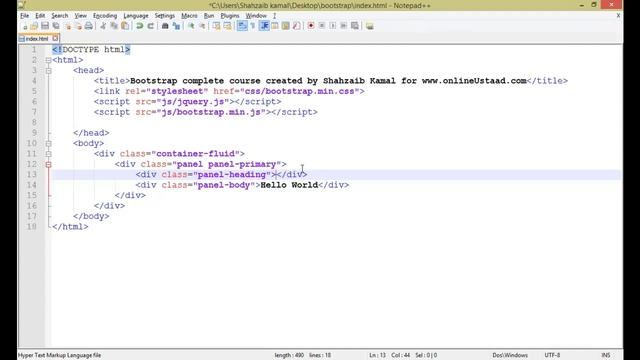
Task: Open the View menu
Action: coord(80,16)
